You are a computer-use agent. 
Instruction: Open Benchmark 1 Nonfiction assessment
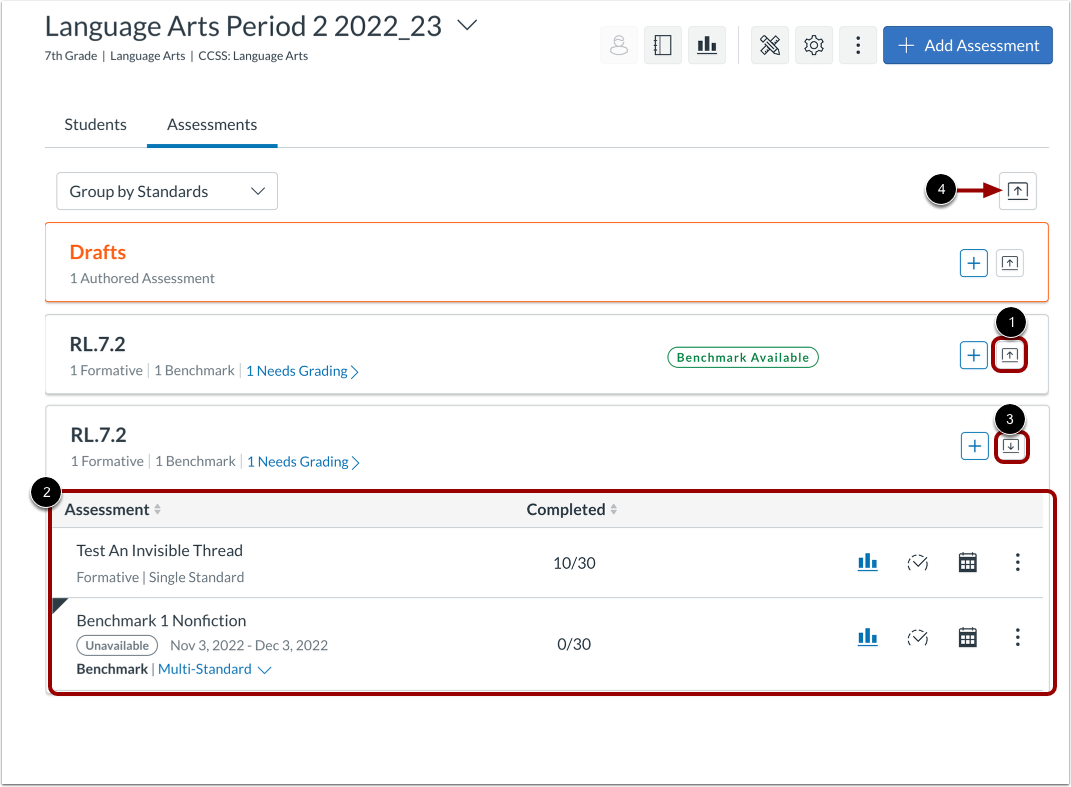(x=161, y=620)
